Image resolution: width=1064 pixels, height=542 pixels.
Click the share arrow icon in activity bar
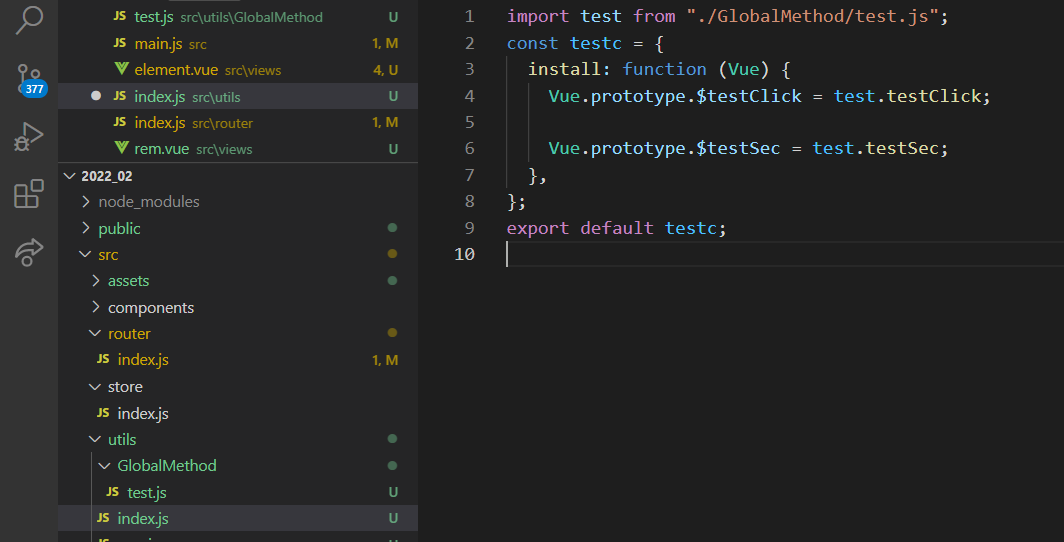[29, 251]
